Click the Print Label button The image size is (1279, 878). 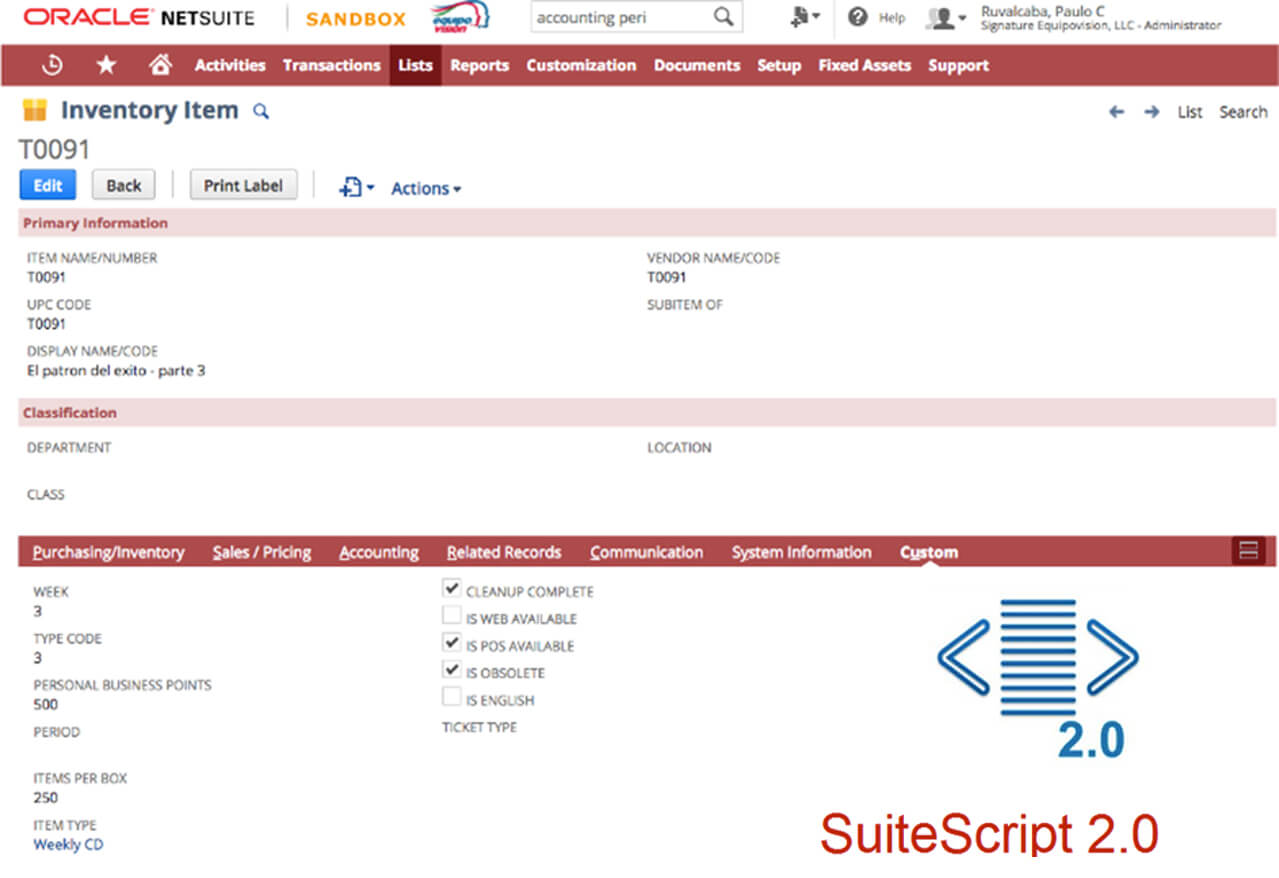tap(243, 185)
